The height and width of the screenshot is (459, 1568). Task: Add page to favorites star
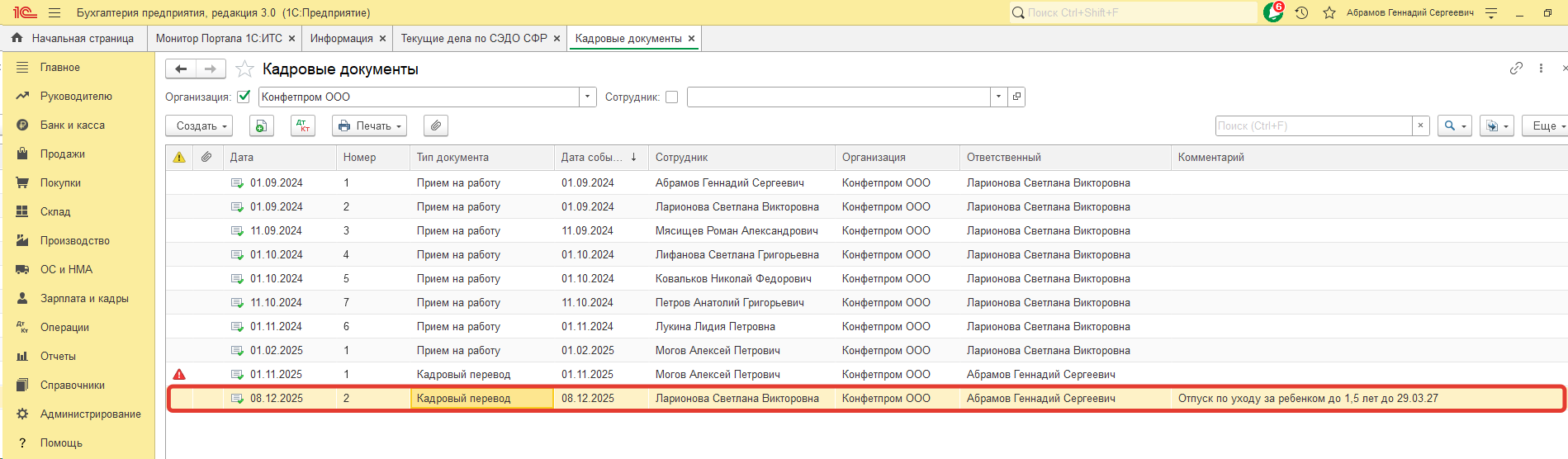point(244,69)
